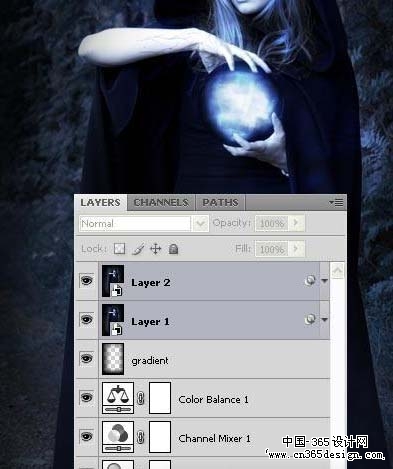Click the mask link icon on Color Balance 1
393x469 pixels.
point(141,398)
